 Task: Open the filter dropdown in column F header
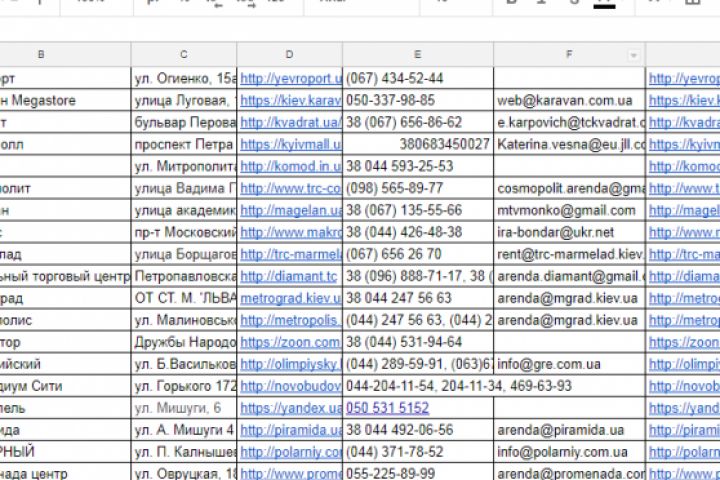click(634, 56)
